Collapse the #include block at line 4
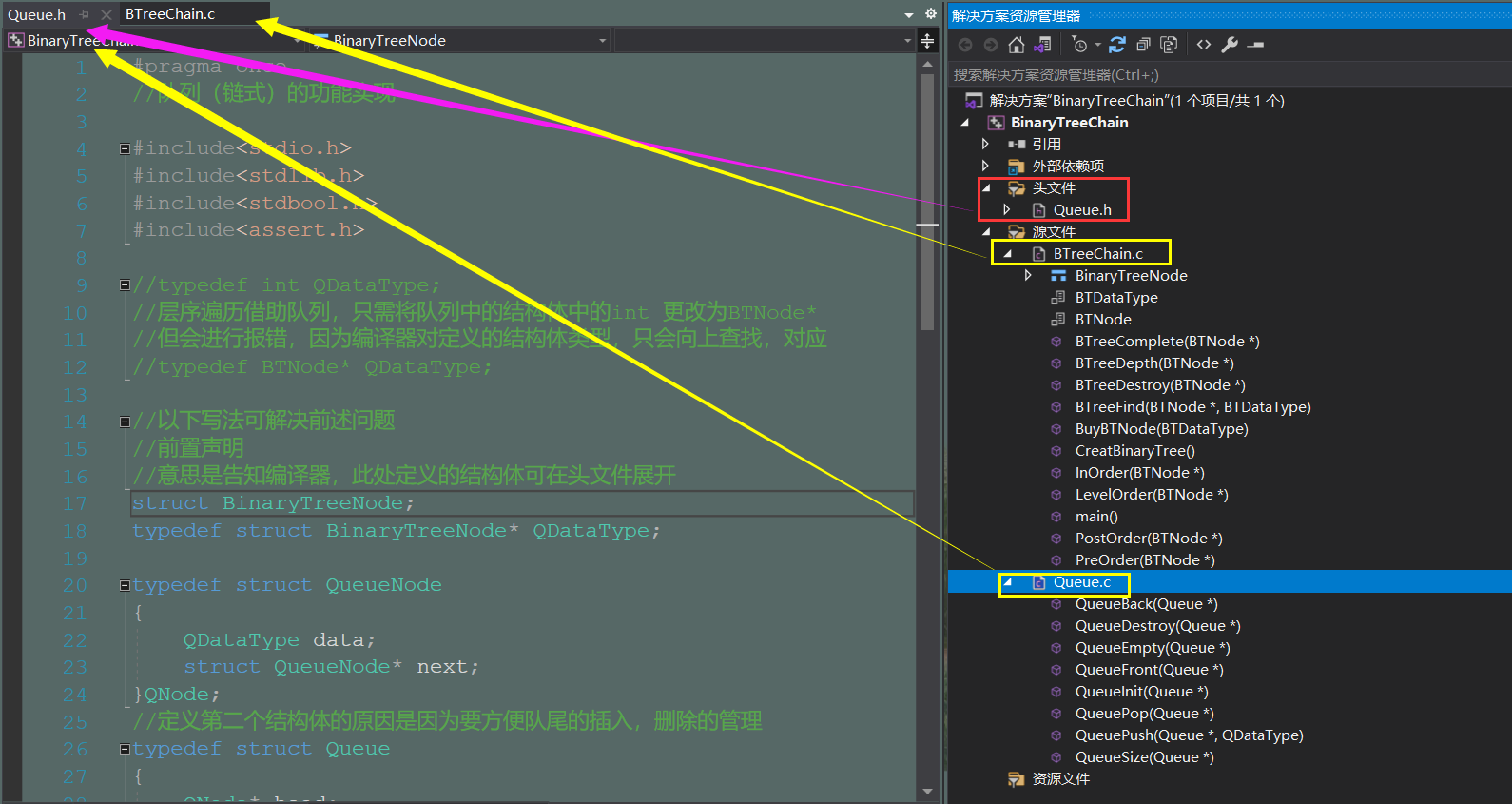 coord(125,148)
